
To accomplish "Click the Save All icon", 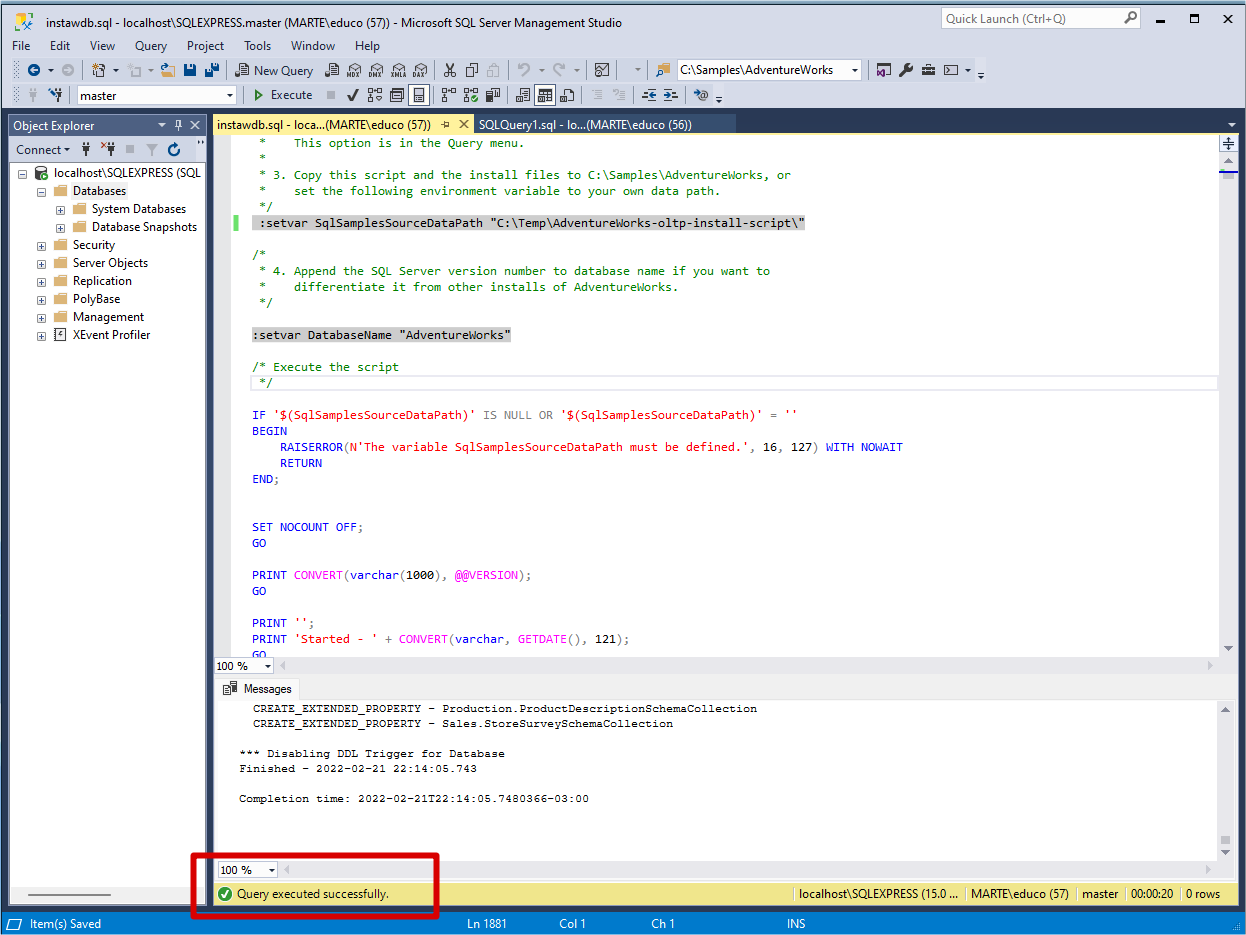I will (x=211, y=70).
